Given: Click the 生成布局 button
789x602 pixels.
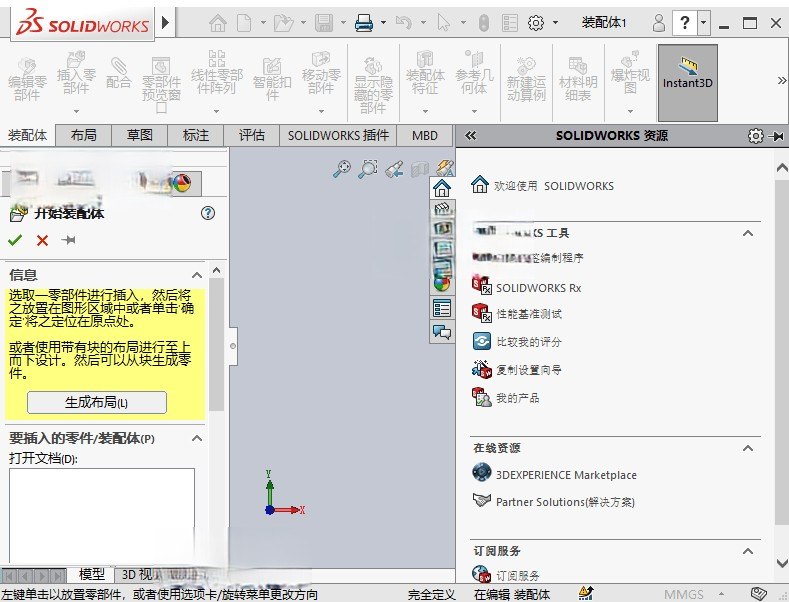Looking at the screenshot, I should [97, 403].
